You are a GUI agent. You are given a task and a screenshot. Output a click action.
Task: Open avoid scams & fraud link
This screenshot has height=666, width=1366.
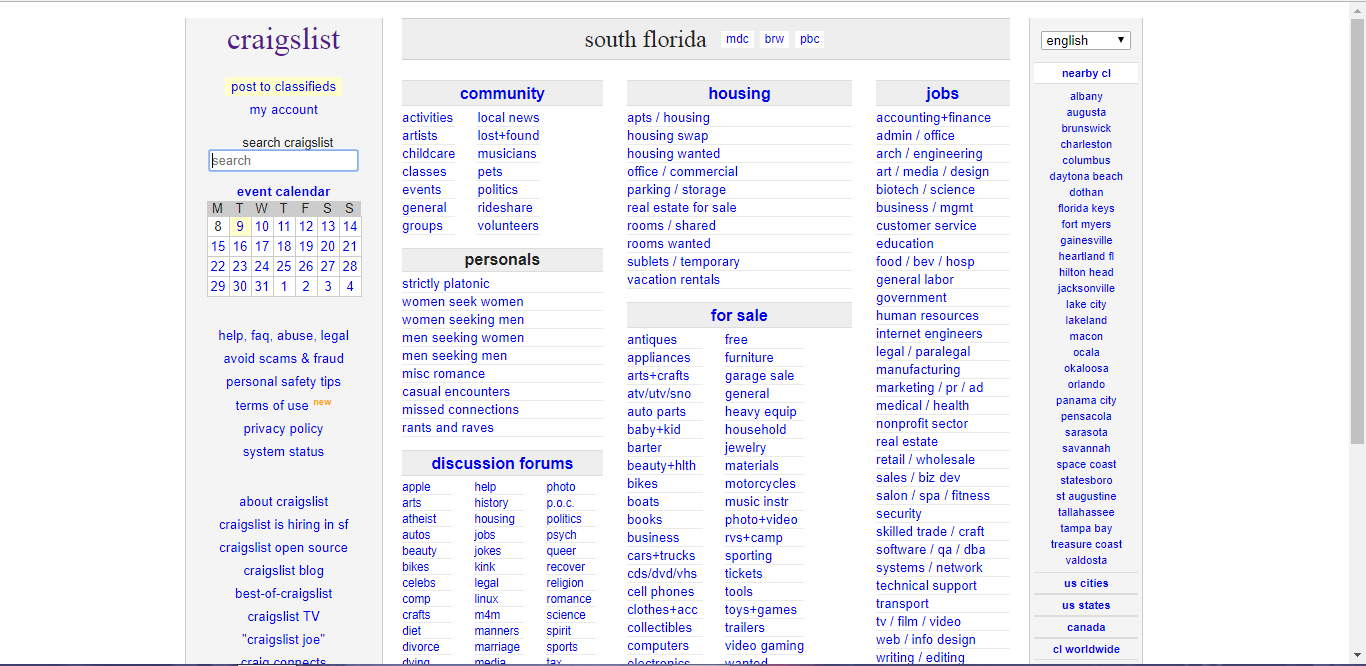[x=283, y=359]
